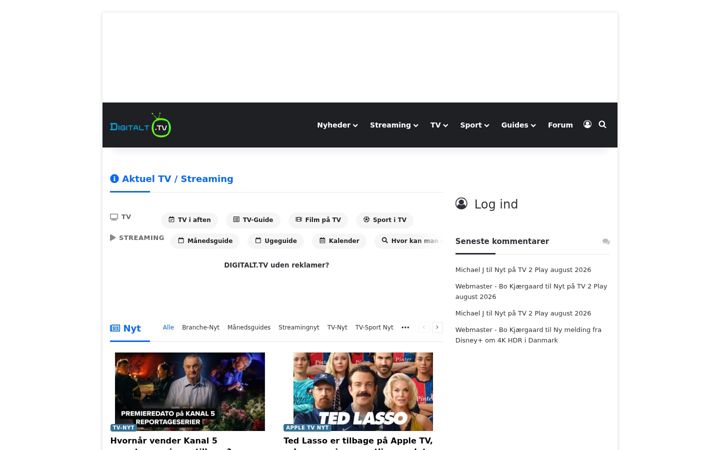The width and height of the screenshot is (720, 450).
Task: Expand the Streaming menu
Action: (394, 125)
